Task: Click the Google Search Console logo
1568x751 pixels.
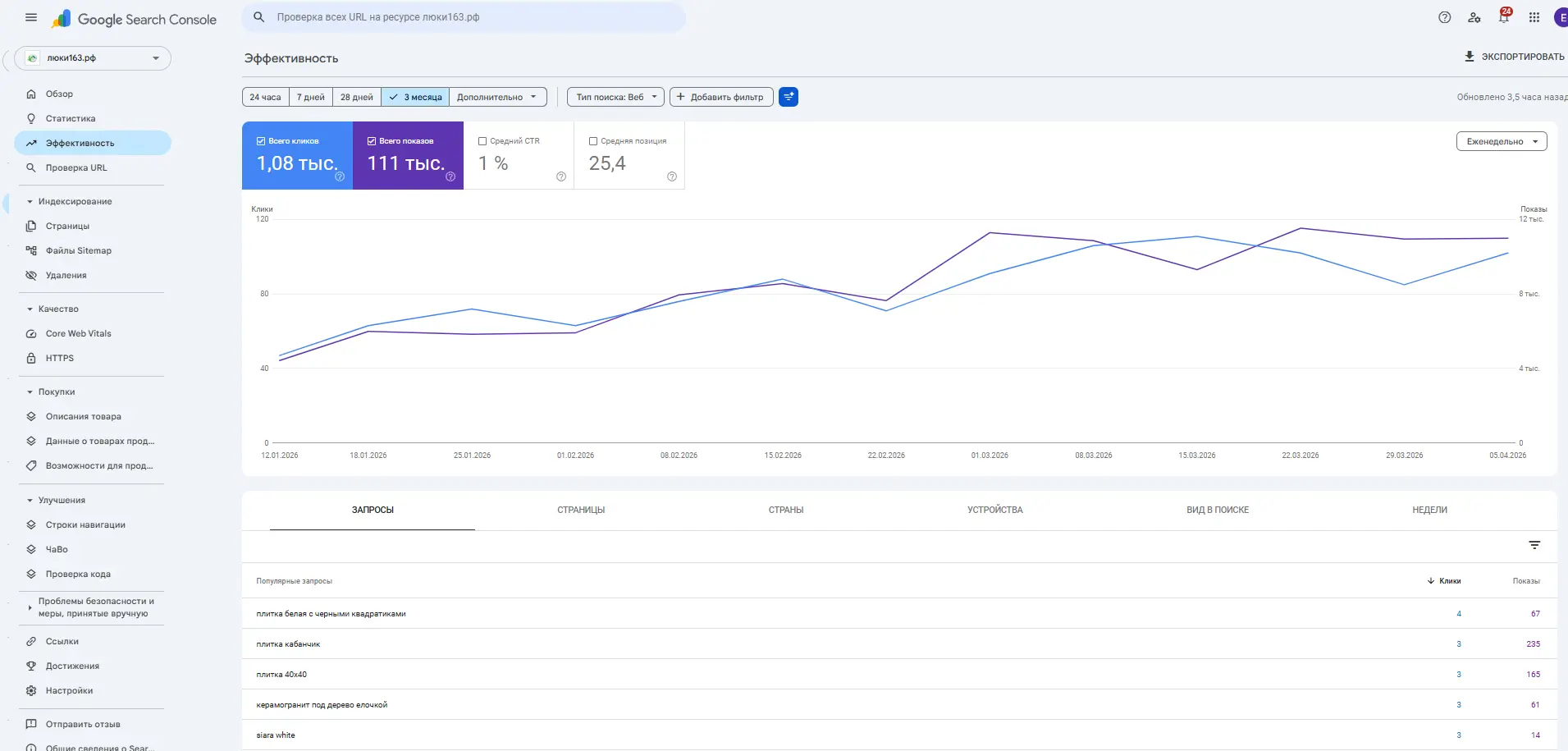Action: (135, 19)
